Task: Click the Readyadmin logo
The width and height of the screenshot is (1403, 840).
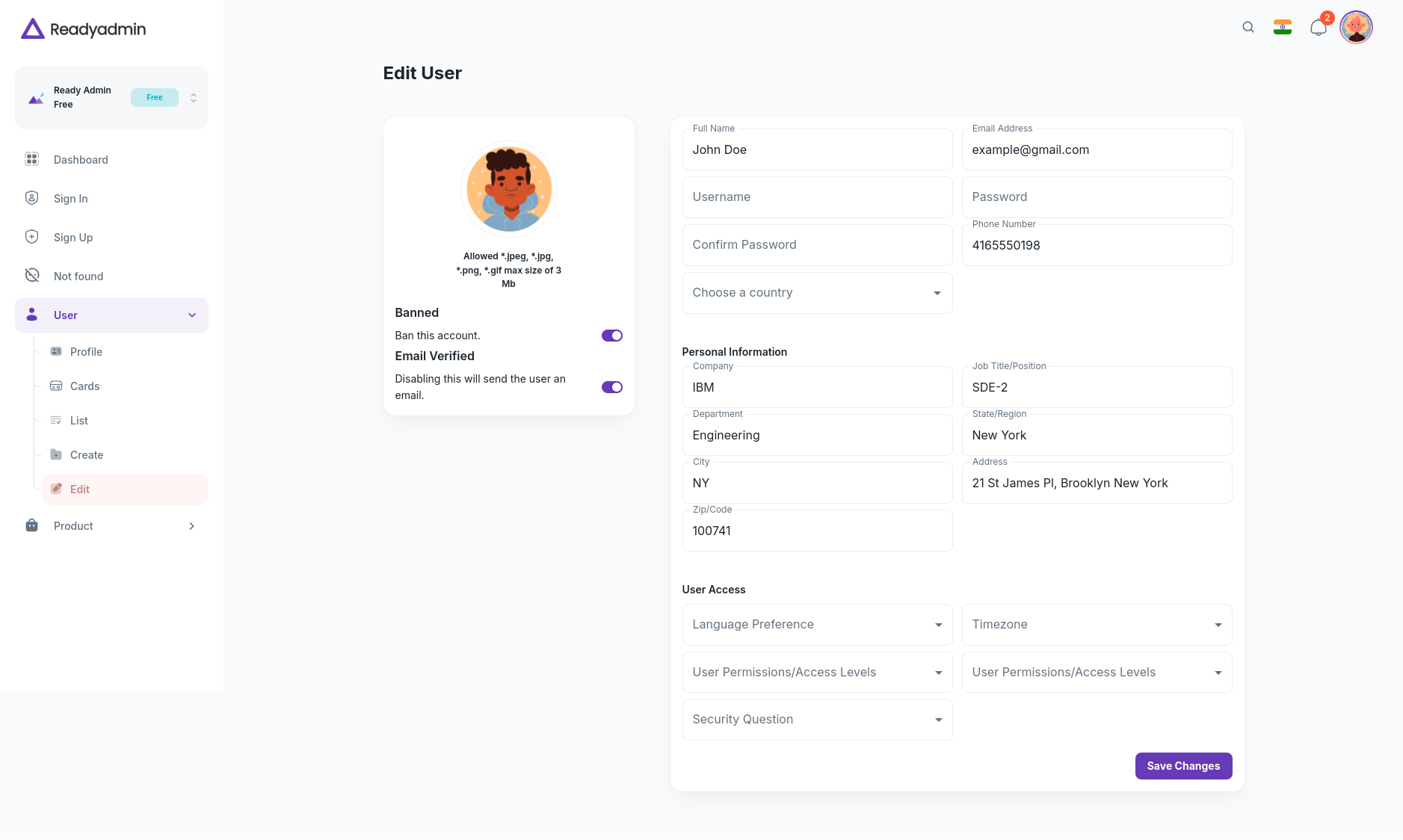Action: 84,29
